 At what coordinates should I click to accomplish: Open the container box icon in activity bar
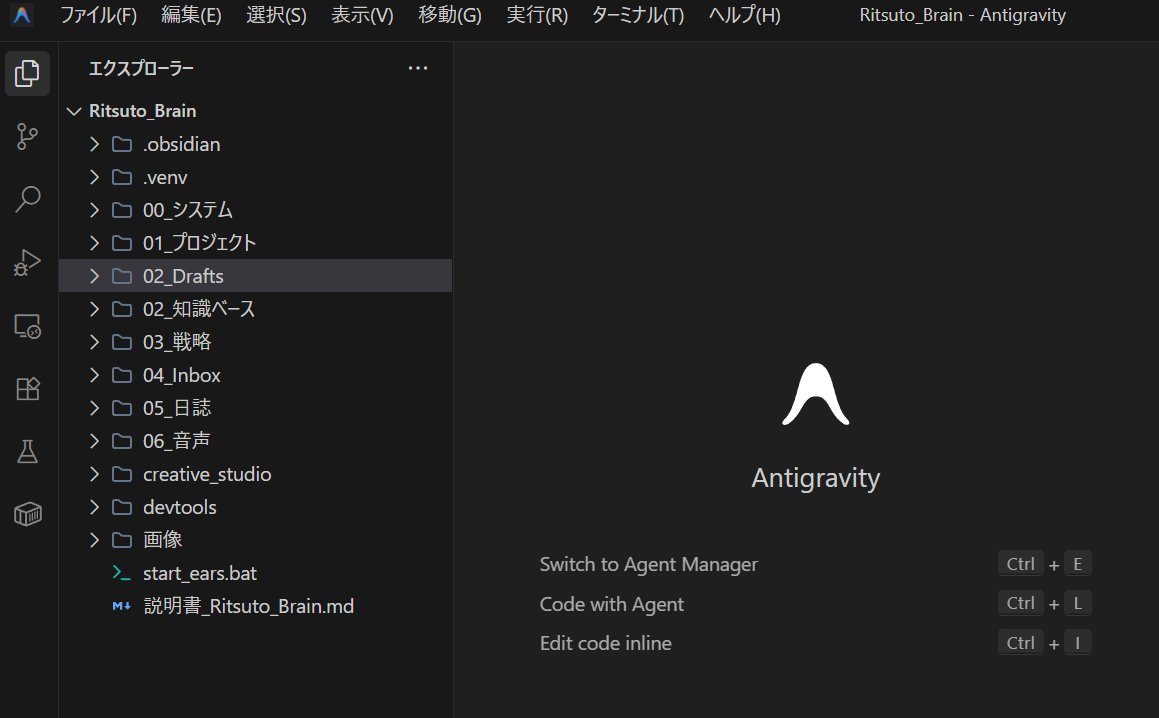tap(27, 514)
